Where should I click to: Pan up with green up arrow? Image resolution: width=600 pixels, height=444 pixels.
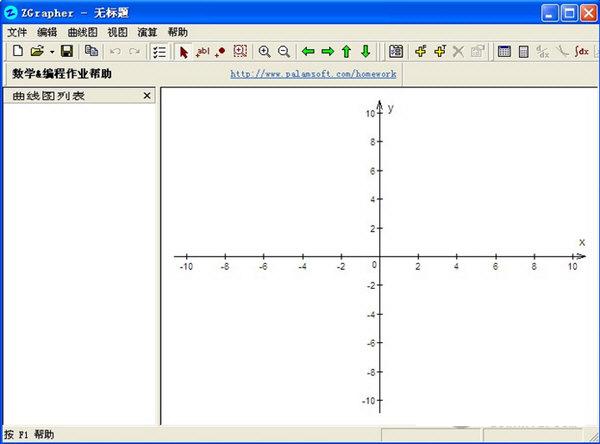tap(346, 51)
